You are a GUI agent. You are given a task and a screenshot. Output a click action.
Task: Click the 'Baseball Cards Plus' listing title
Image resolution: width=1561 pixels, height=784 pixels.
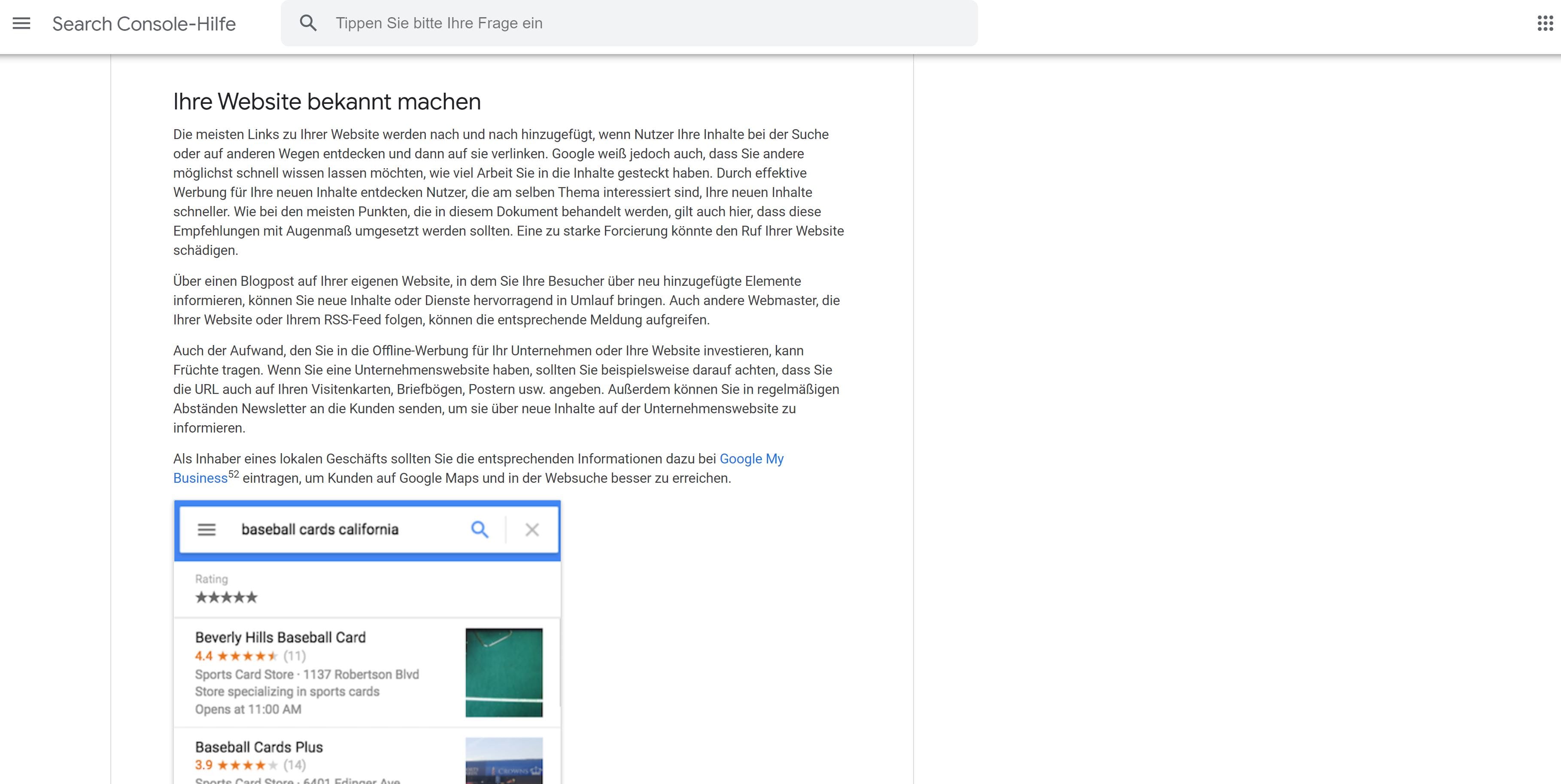[x=259, y=747]
